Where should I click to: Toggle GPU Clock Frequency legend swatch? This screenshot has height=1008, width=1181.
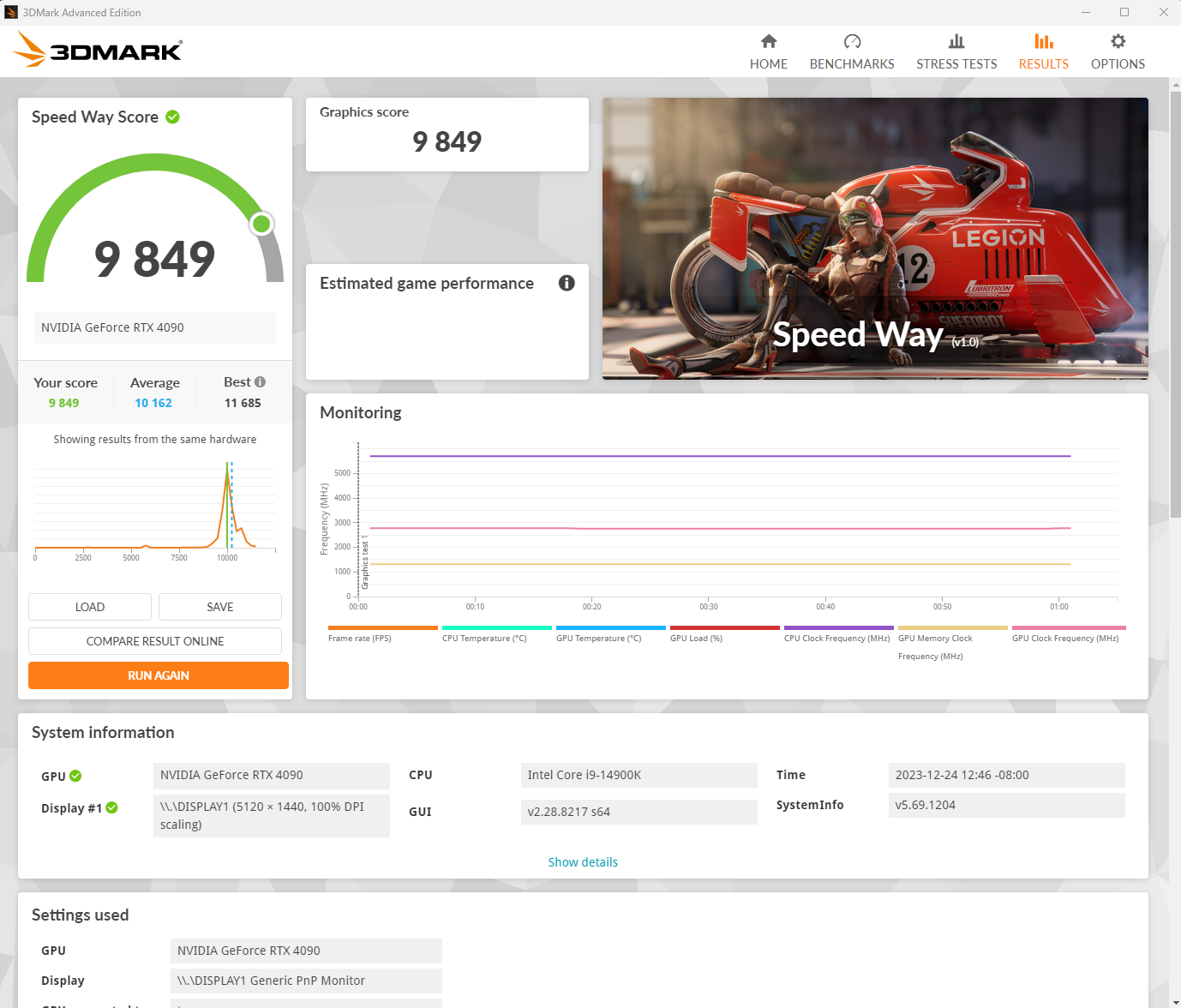1069,627
